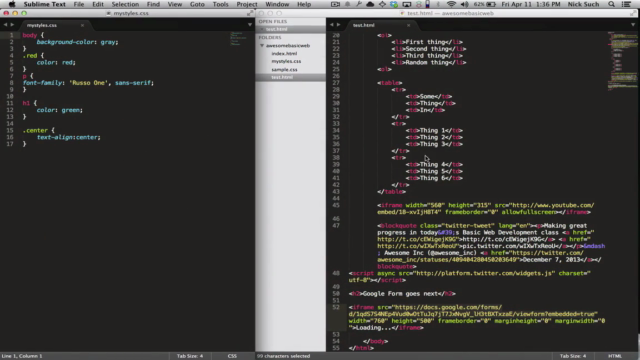This screenshot has width=640, height=360.
Task: Click the test.html window title proxy icon
Action: point(402,13)
